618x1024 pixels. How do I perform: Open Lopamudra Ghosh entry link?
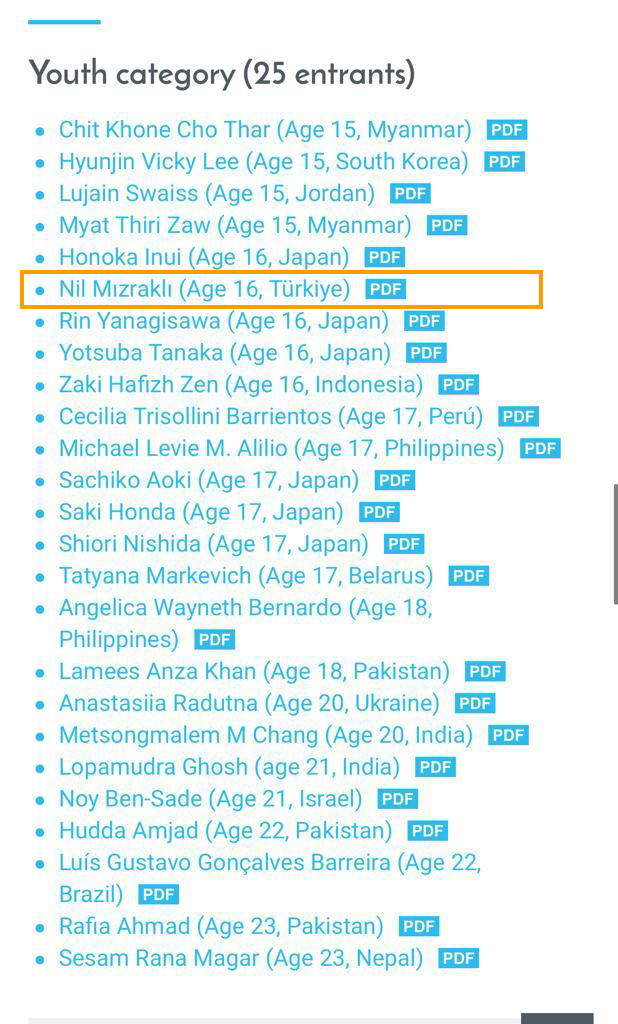(x=229, y=768)
